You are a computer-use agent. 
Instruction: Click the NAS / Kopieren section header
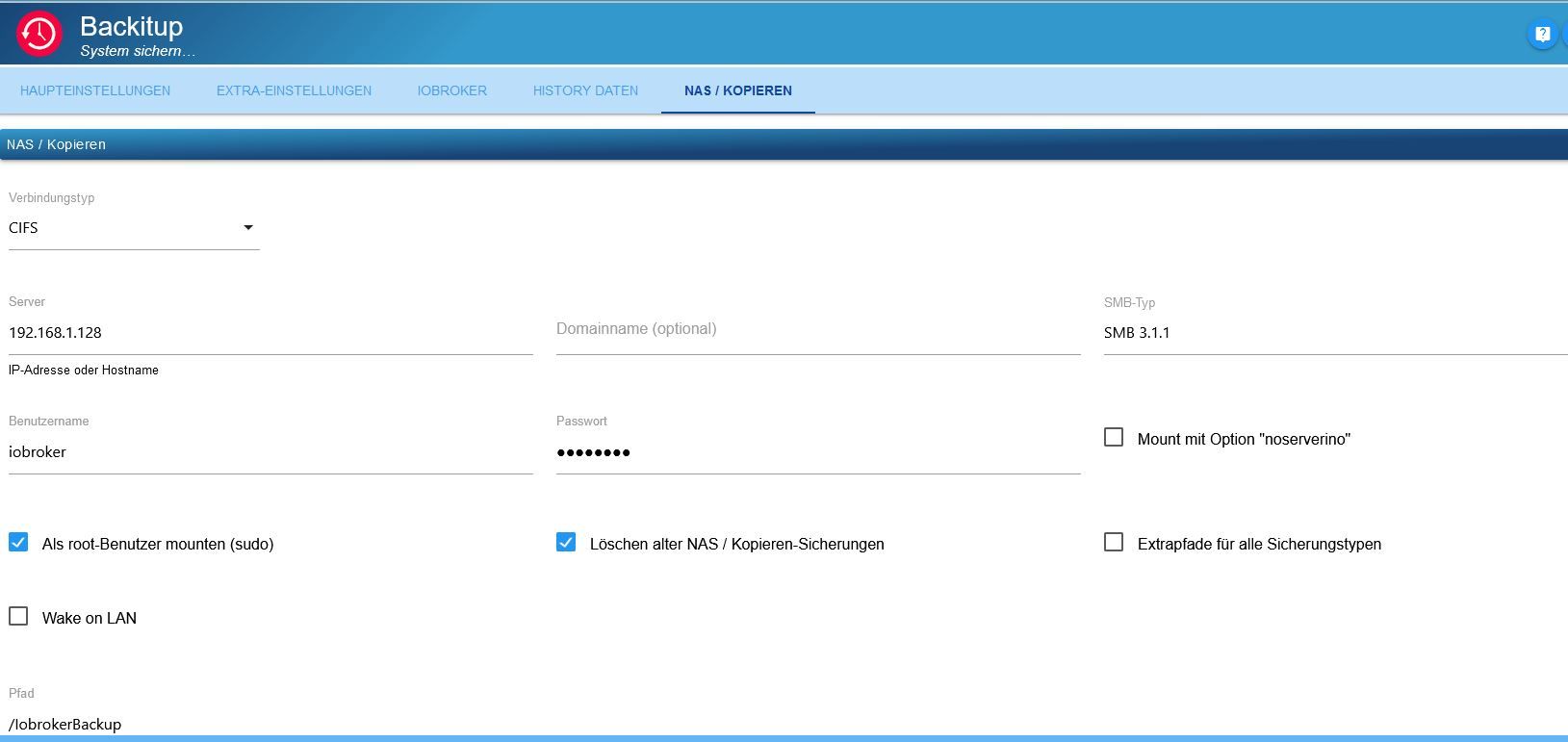[x=784, y=144]
